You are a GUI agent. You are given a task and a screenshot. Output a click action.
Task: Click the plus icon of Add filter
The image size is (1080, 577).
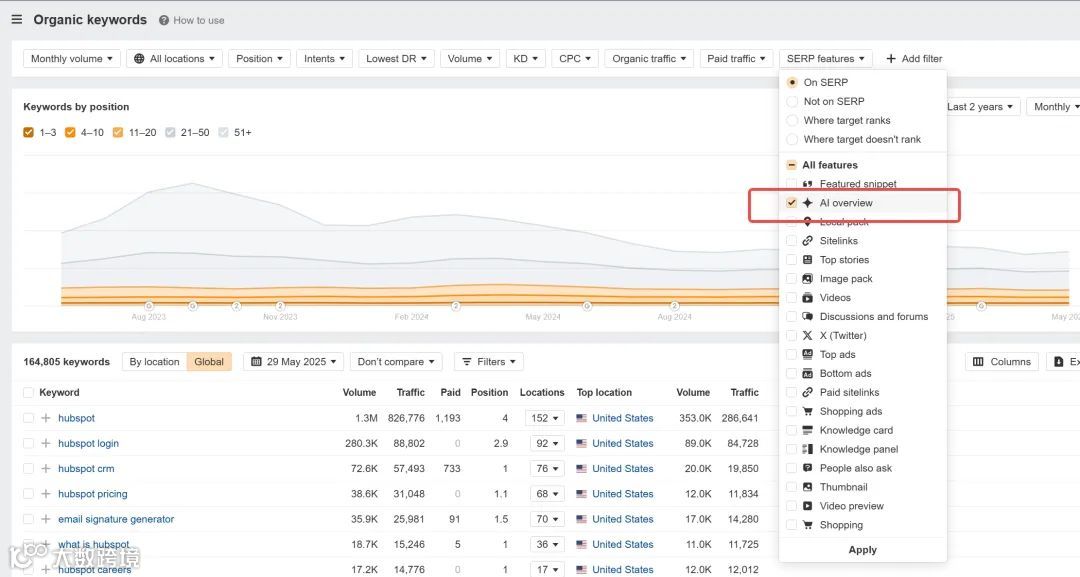[891, 59]
